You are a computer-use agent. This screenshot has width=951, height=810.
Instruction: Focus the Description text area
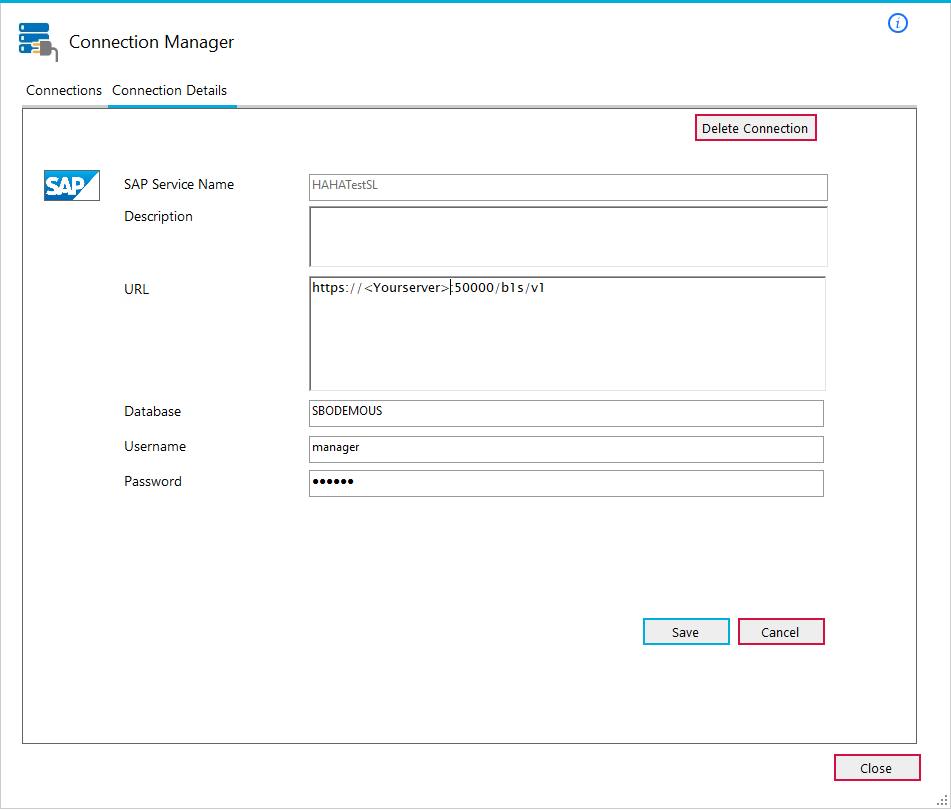coord(568,236)
